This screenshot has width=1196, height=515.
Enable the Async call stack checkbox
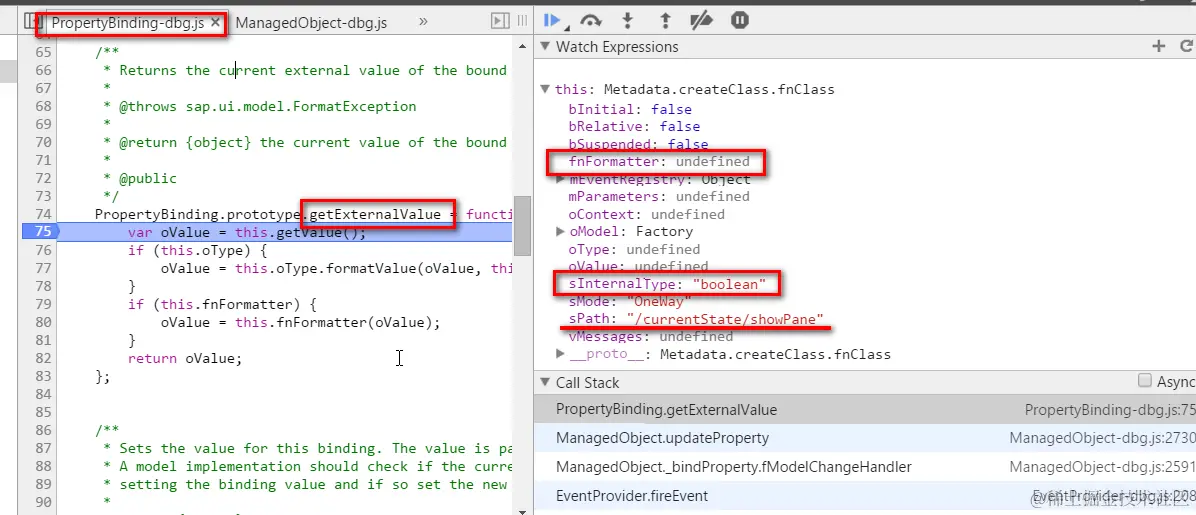[x=1144, y=381]
